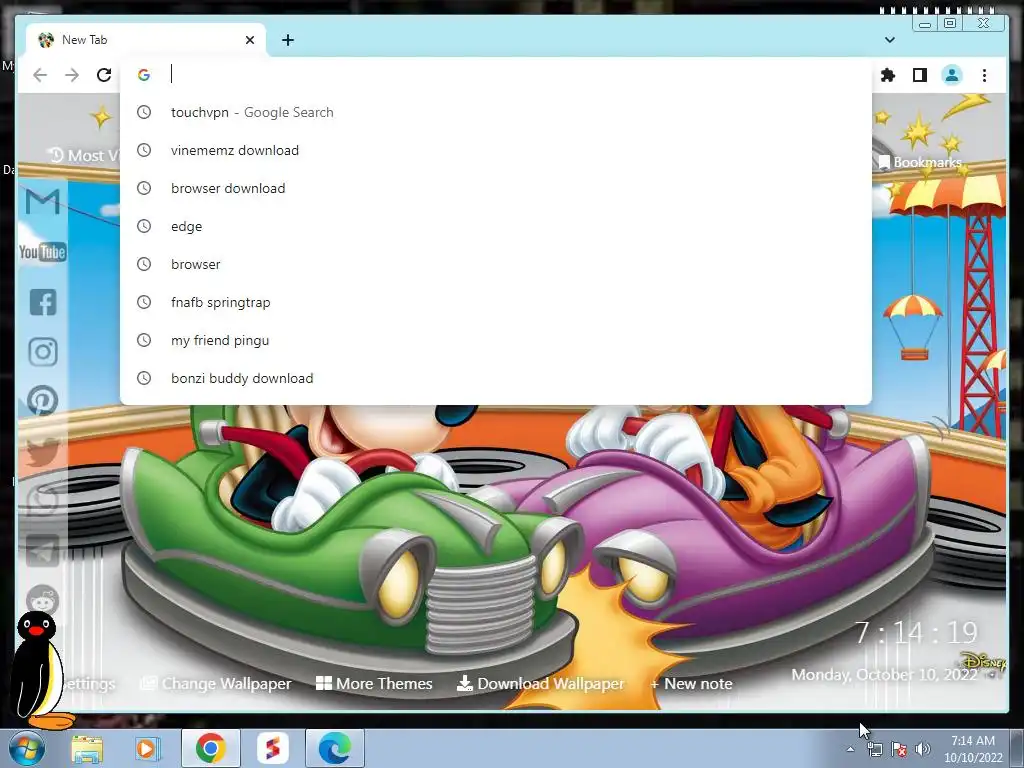Open the Chrome three-dot menu
This screenshot has width=1024, height=768.
984,75
